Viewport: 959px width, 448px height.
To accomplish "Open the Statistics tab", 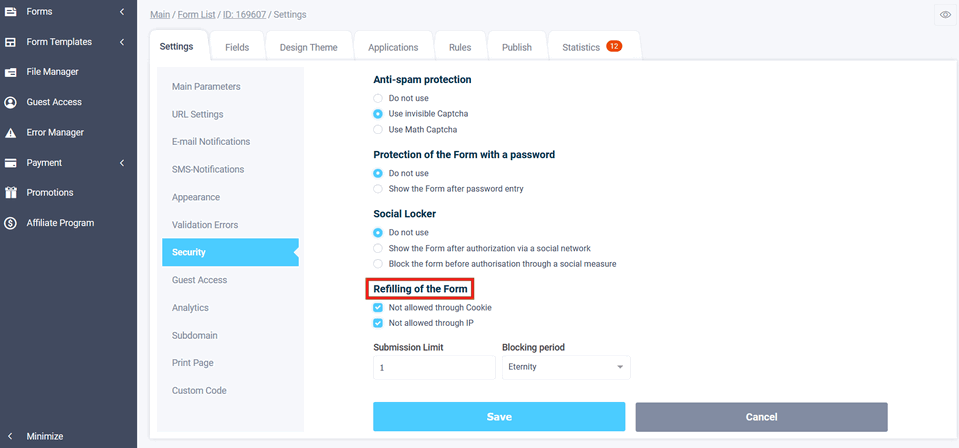I will point(591,47).
